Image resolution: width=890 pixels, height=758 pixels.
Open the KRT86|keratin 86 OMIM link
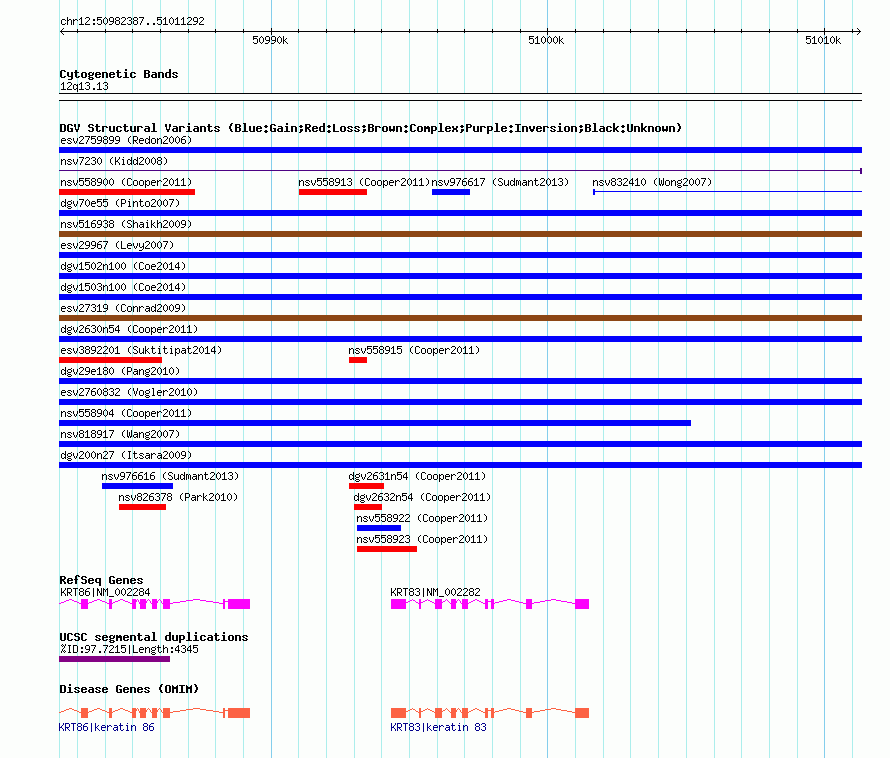coord(106,727)
